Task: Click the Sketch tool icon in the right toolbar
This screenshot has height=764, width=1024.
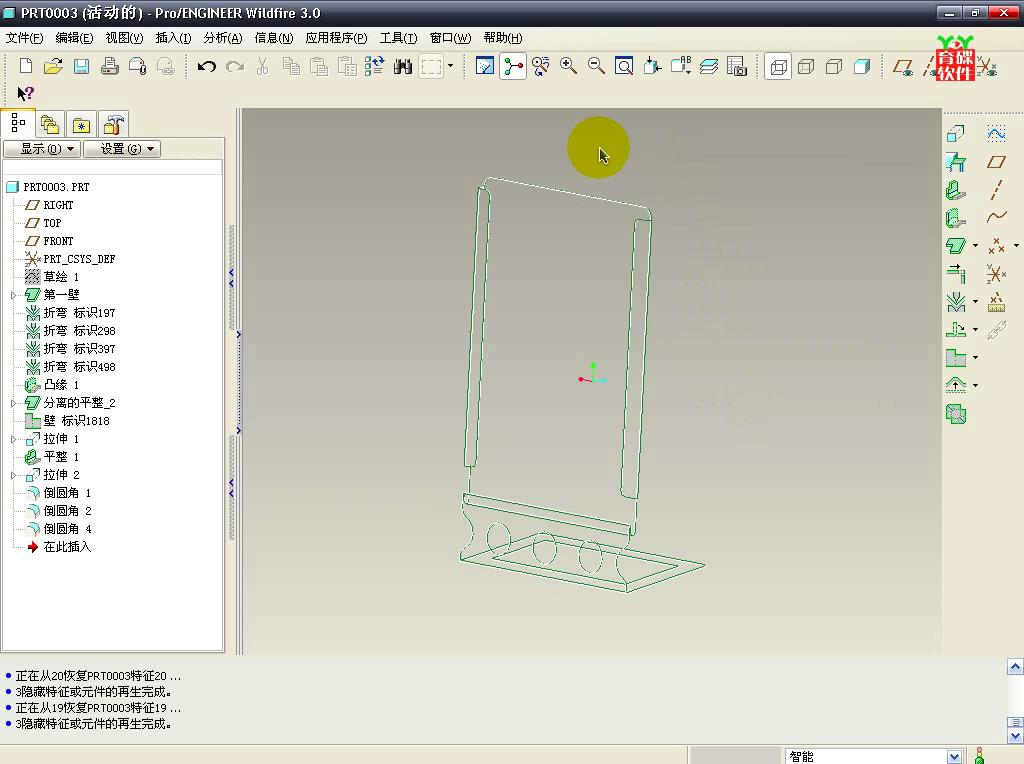Action: [997, 134]
